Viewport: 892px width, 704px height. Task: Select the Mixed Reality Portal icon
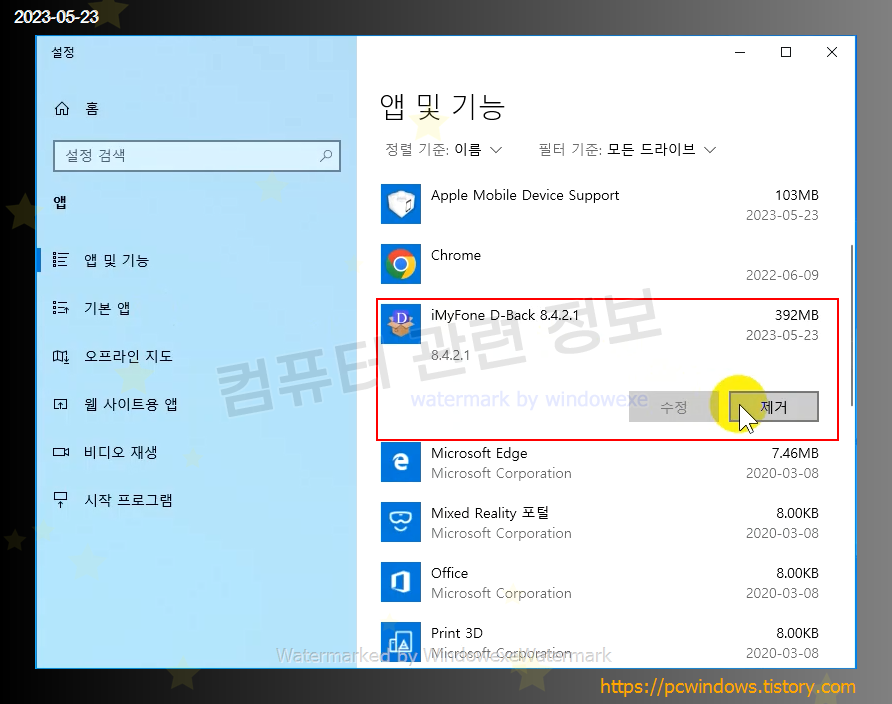click(401, 522)
